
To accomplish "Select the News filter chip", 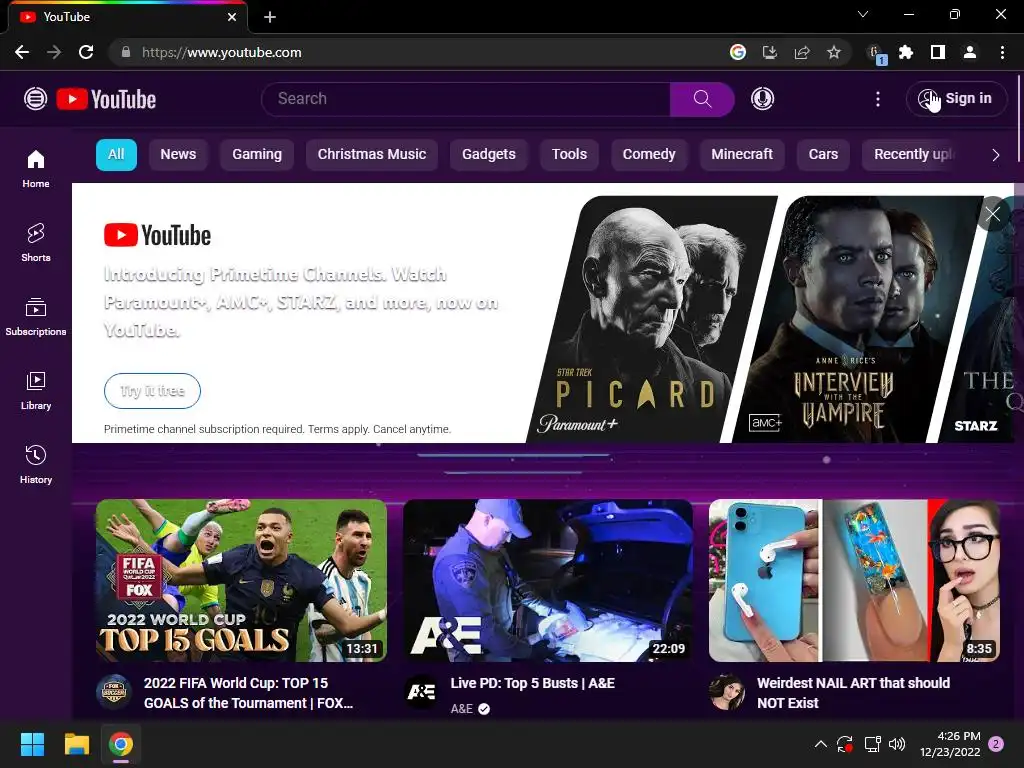I will point(178,155).
